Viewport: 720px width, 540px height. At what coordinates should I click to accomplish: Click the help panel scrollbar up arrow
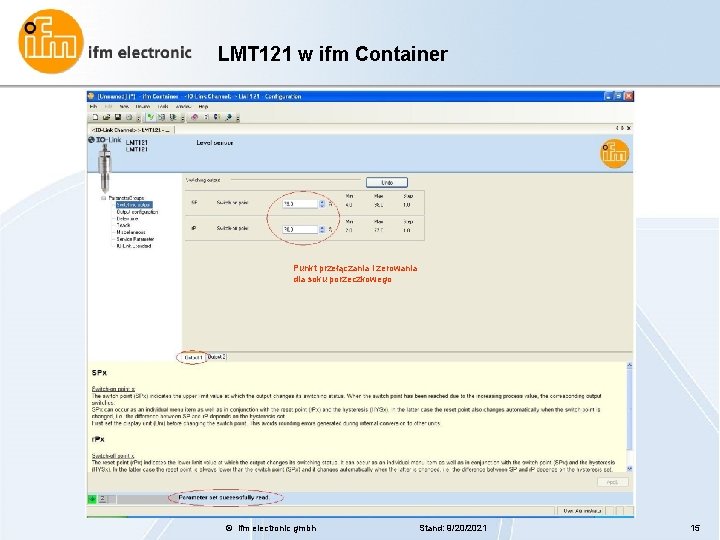tap(629, 366)
